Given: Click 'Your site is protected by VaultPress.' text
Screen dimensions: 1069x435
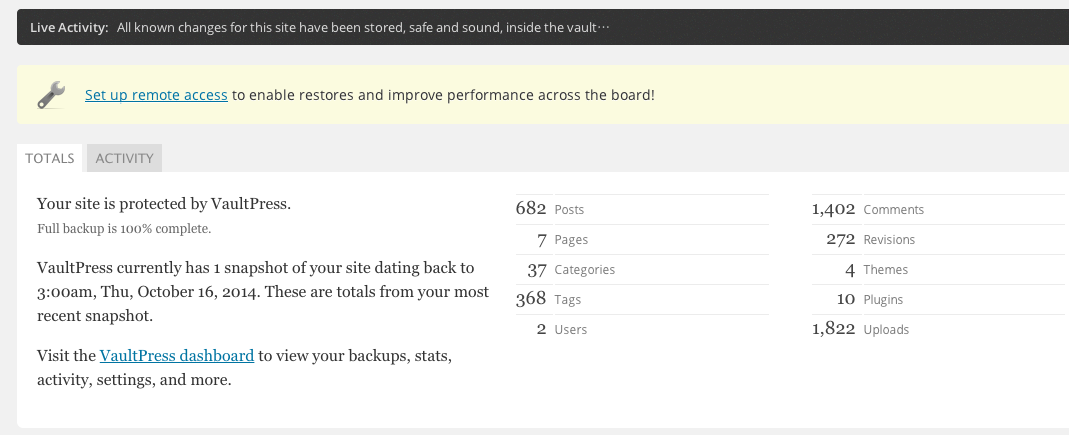Looking at the screenshot, I should [x=164, y=204].
